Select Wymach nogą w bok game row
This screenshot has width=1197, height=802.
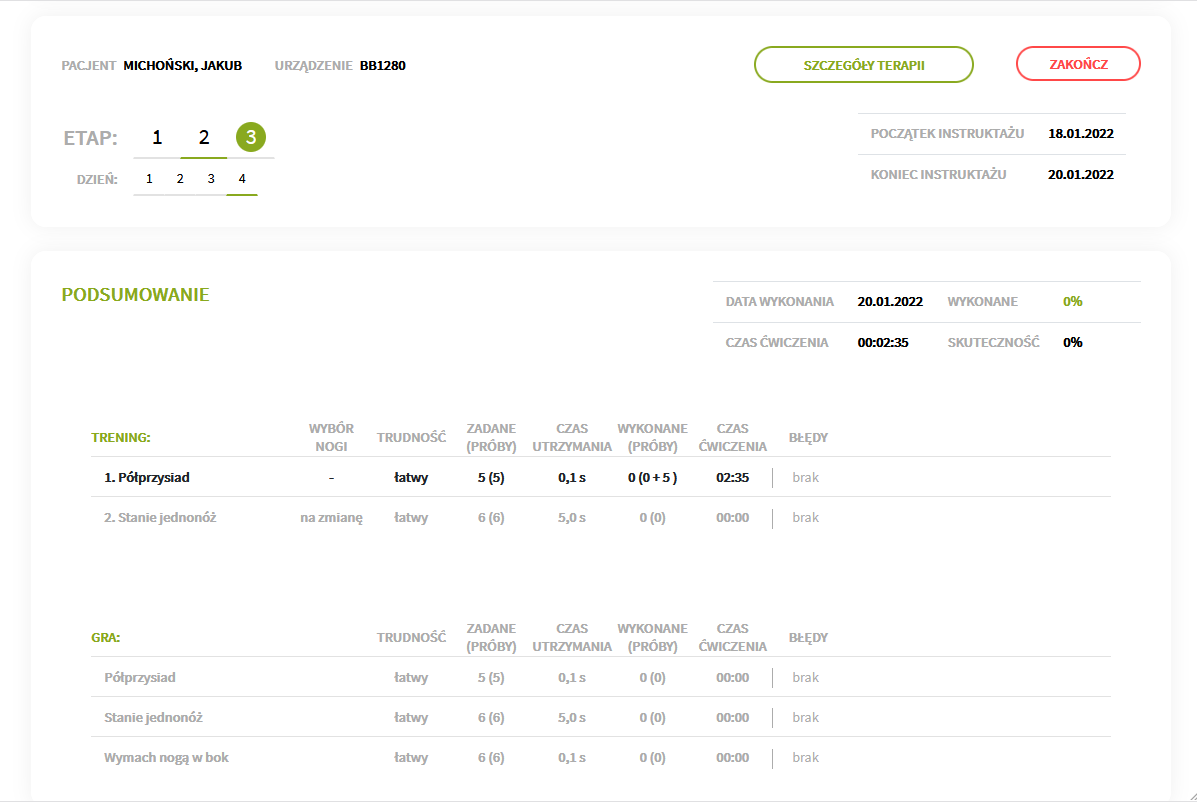point(166,758)
